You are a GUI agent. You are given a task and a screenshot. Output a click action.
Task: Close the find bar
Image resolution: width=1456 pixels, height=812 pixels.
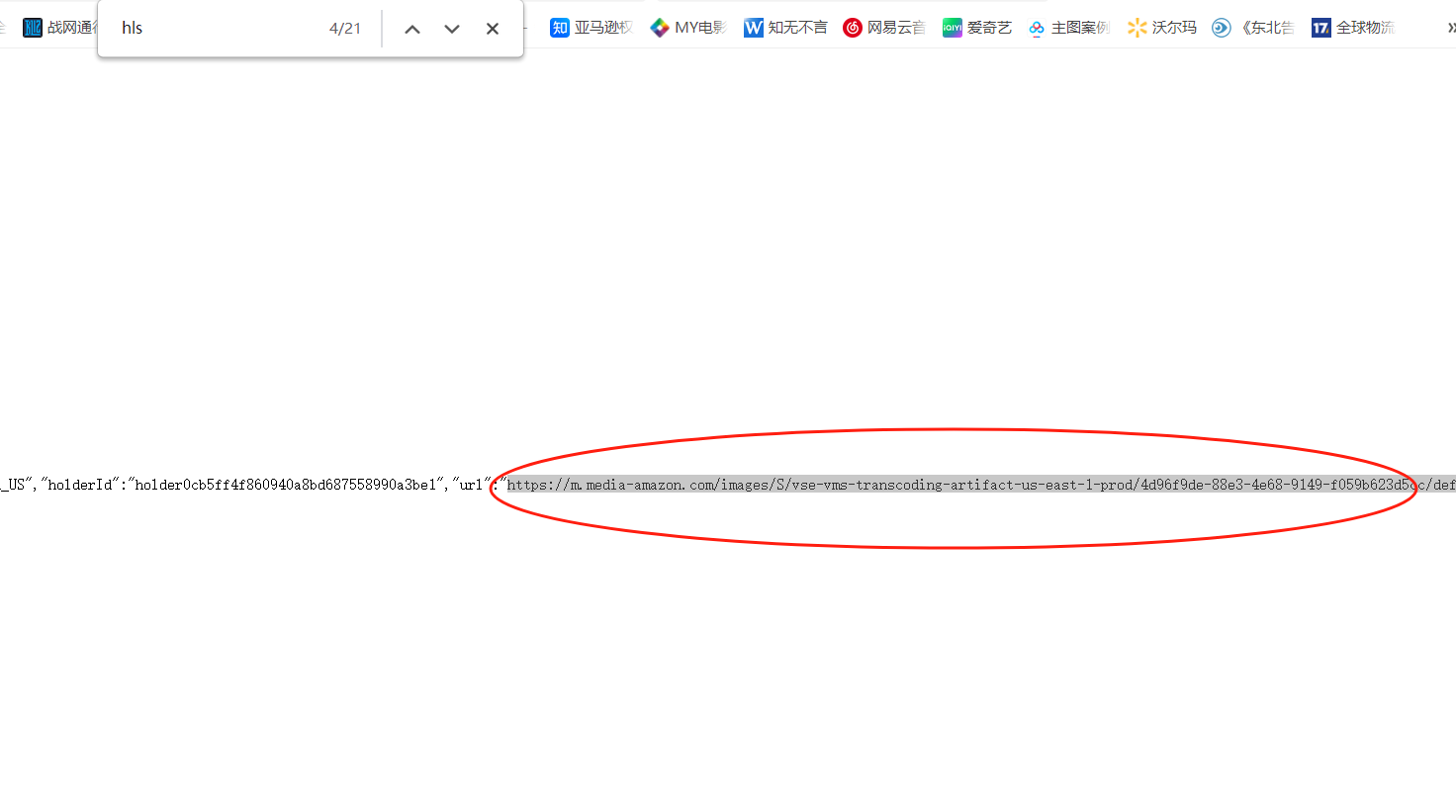tap(493, 29)
